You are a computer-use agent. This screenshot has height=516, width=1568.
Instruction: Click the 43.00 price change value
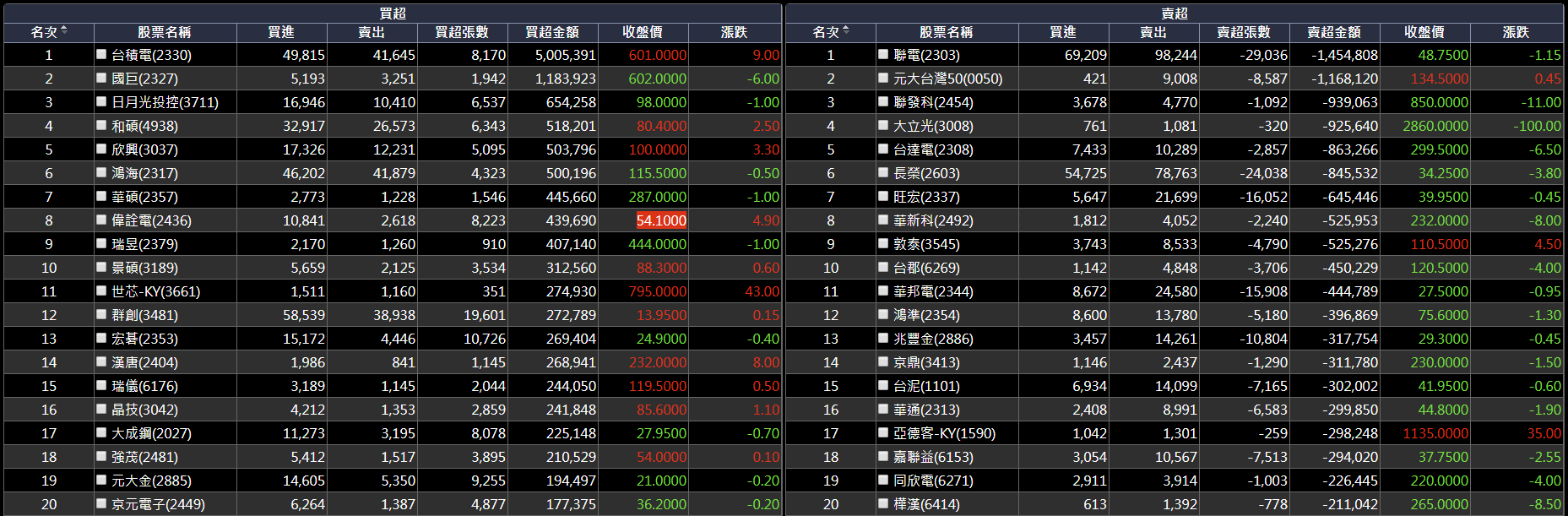pyautogui.click(x=762, y=291)
